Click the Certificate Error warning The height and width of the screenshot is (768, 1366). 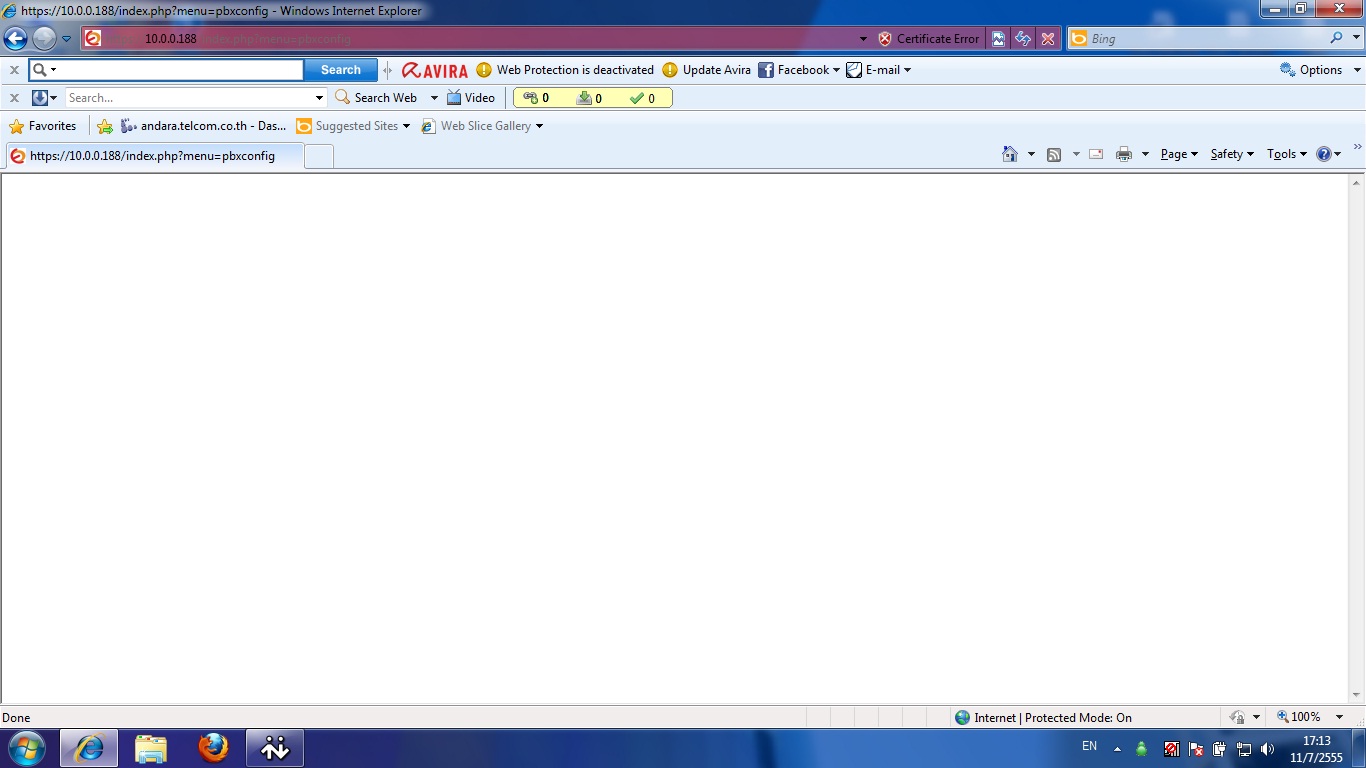point(928,39)
